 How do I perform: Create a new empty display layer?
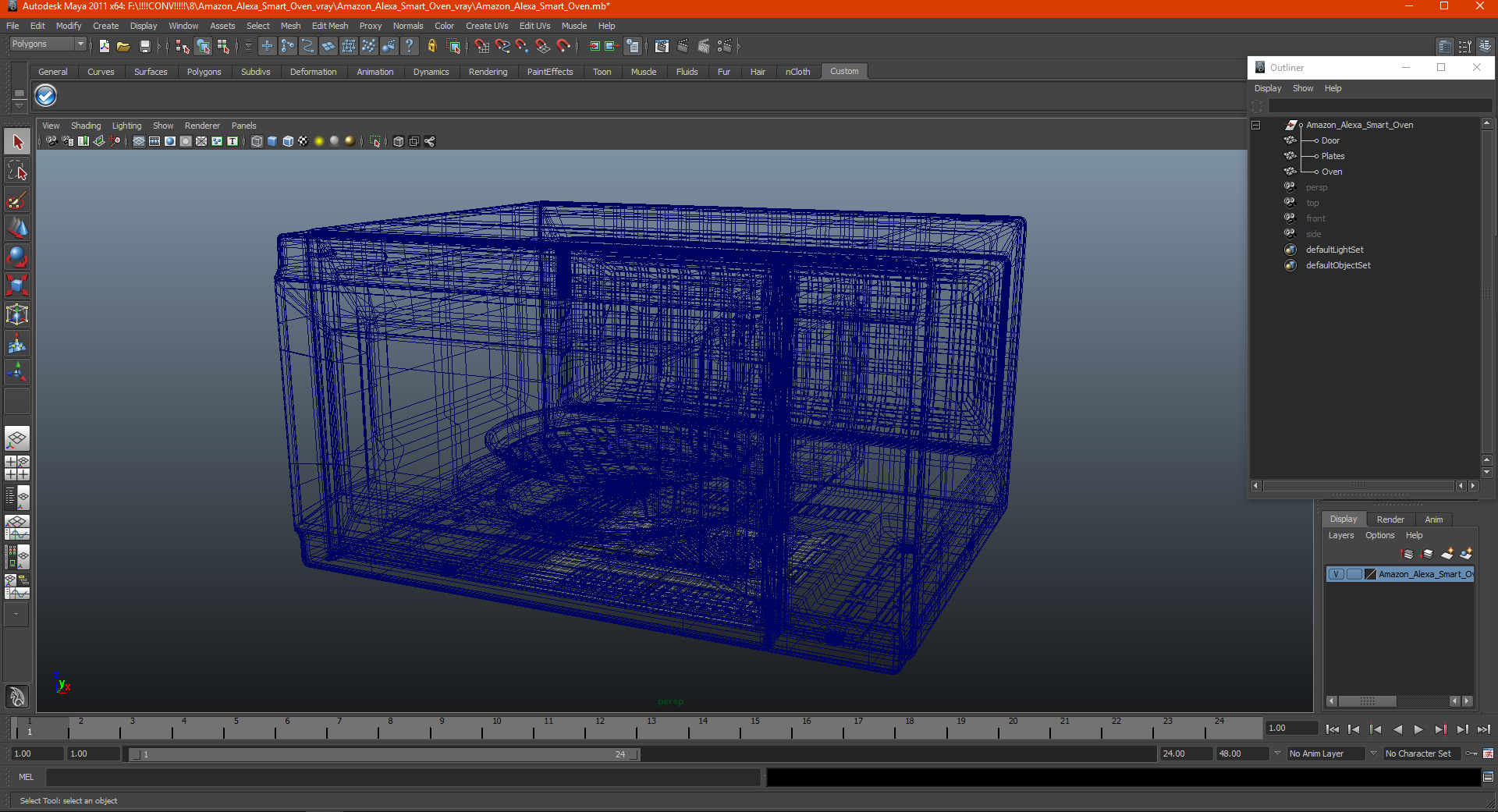[x=1447, y=554]
